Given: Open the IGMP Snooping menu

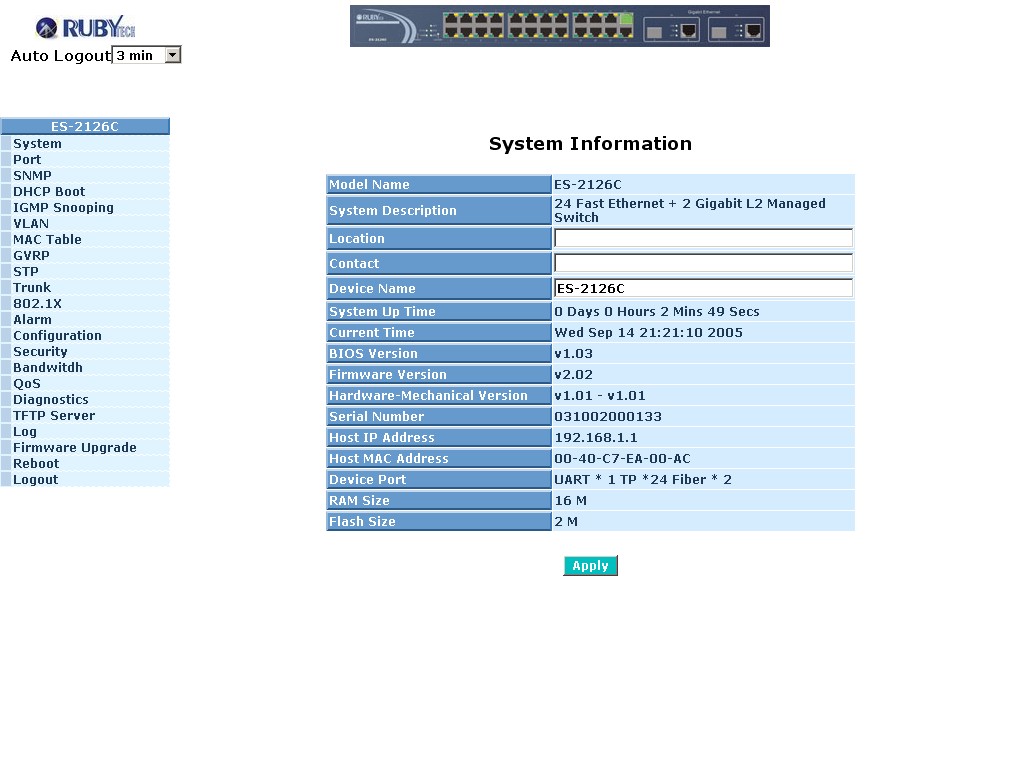Looking at the screenshot, I should coord(63,208).
